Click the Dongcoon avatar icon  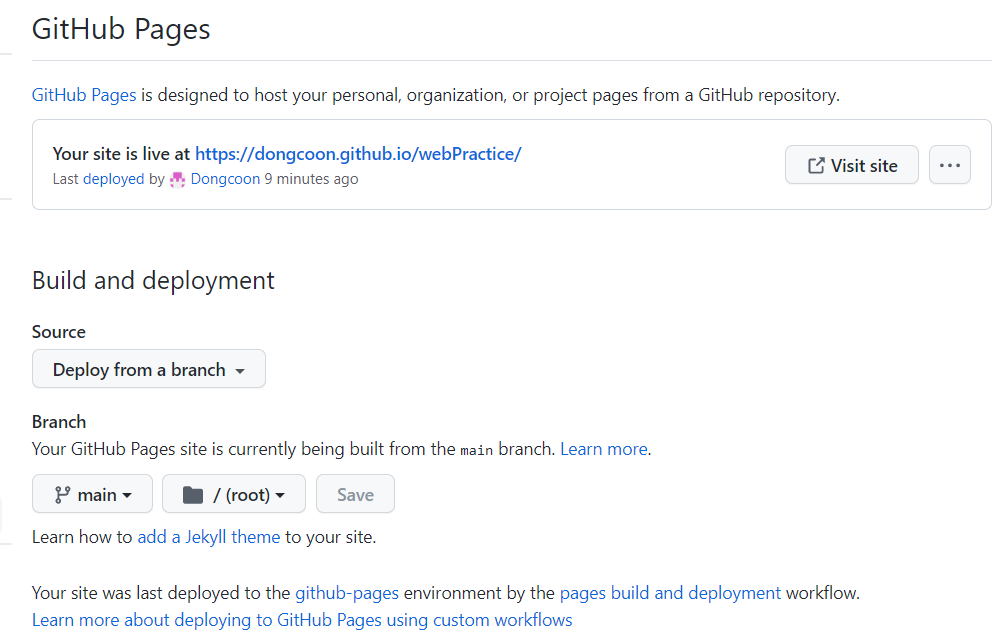coord(178,180)
